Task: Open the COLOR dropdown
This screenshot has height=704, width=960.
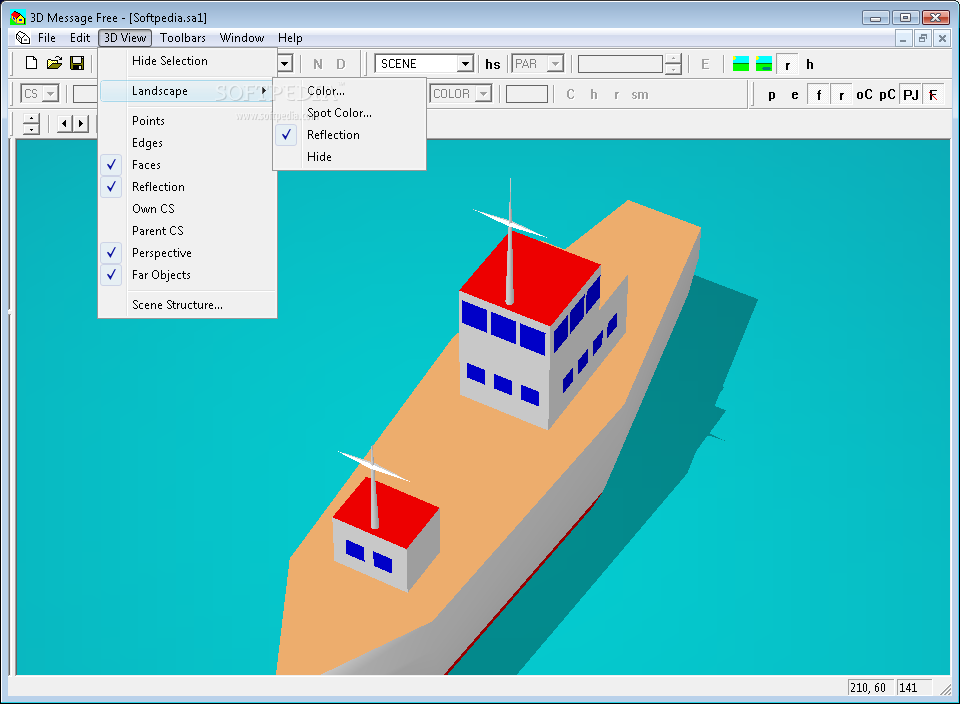Action: click(484, 94)
